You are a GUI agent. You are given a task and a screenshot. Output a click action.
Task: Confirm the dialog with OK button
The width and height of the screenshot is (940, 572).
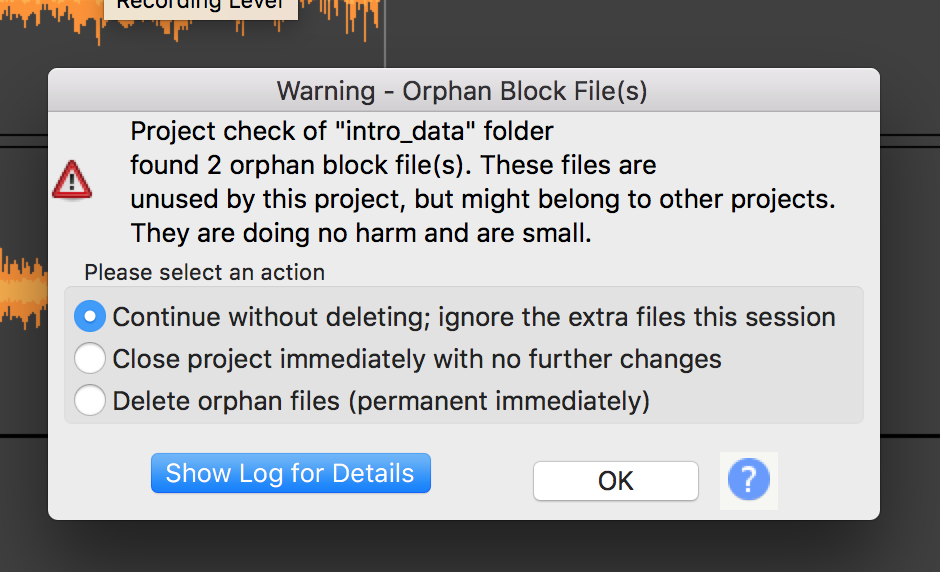(x=616, y=481)
